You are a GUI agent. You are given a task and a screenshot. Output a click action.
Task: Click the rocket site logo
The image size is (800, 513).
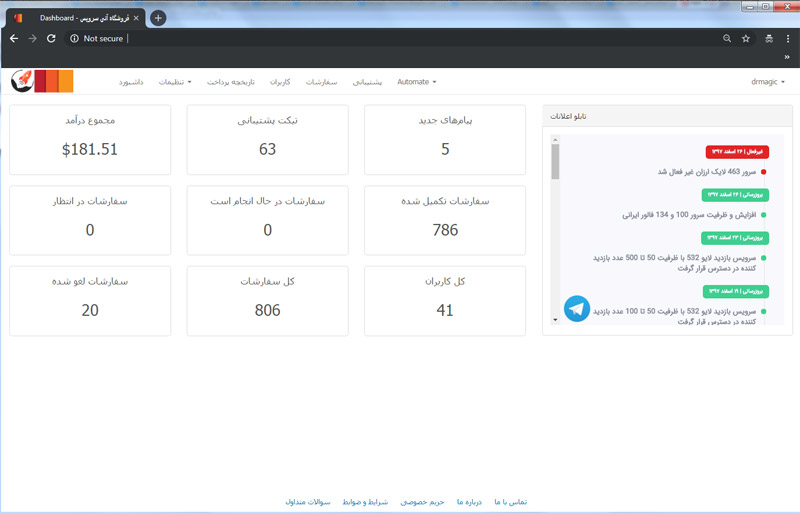tap(22, 81)
